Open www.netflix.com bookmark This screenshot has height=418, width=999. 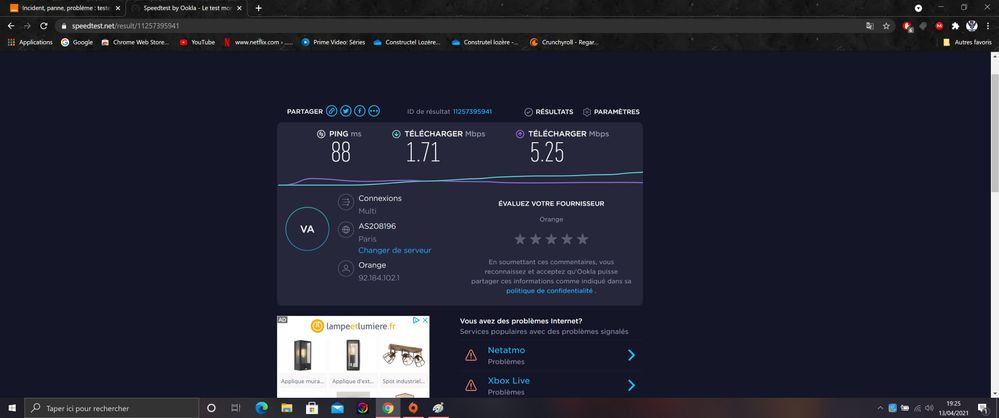[x=258, y=42]
